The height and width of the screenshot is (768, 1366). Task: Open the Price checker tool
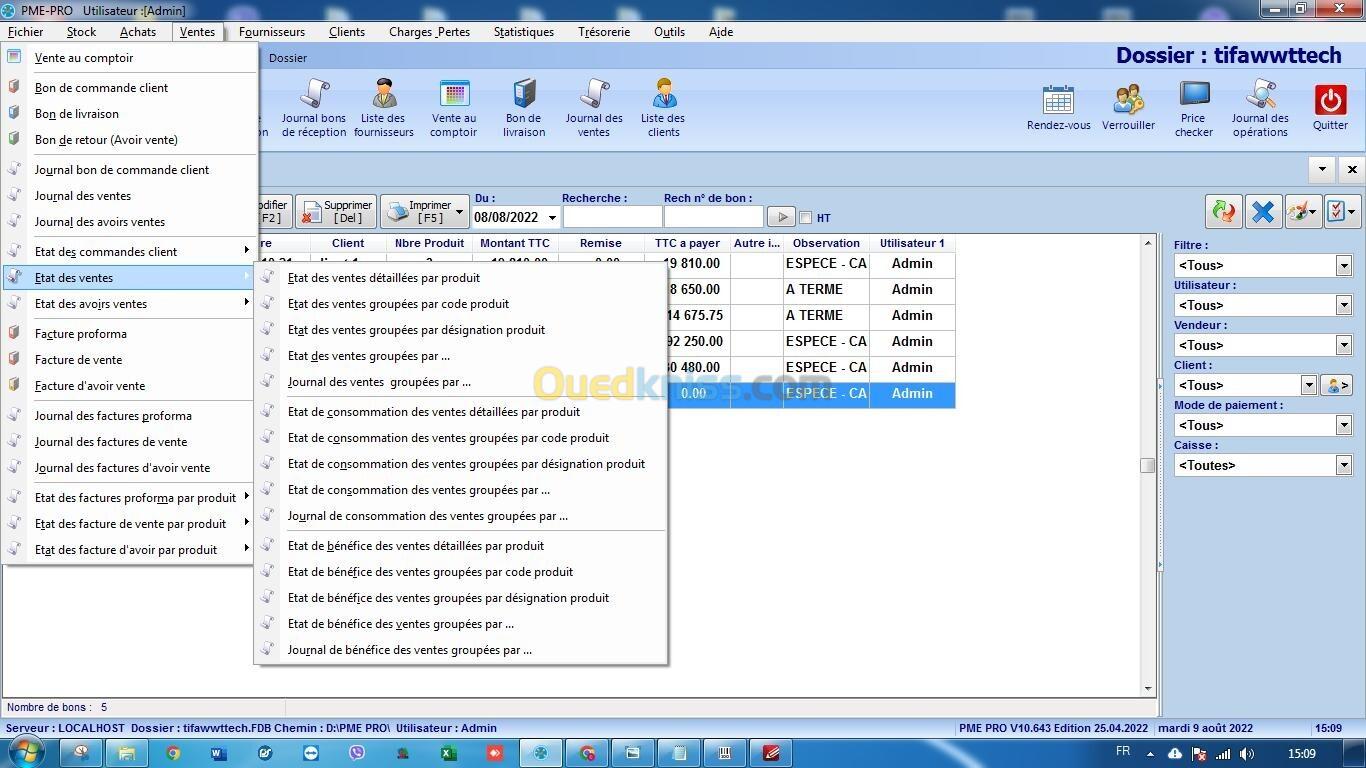point(1194,97)
